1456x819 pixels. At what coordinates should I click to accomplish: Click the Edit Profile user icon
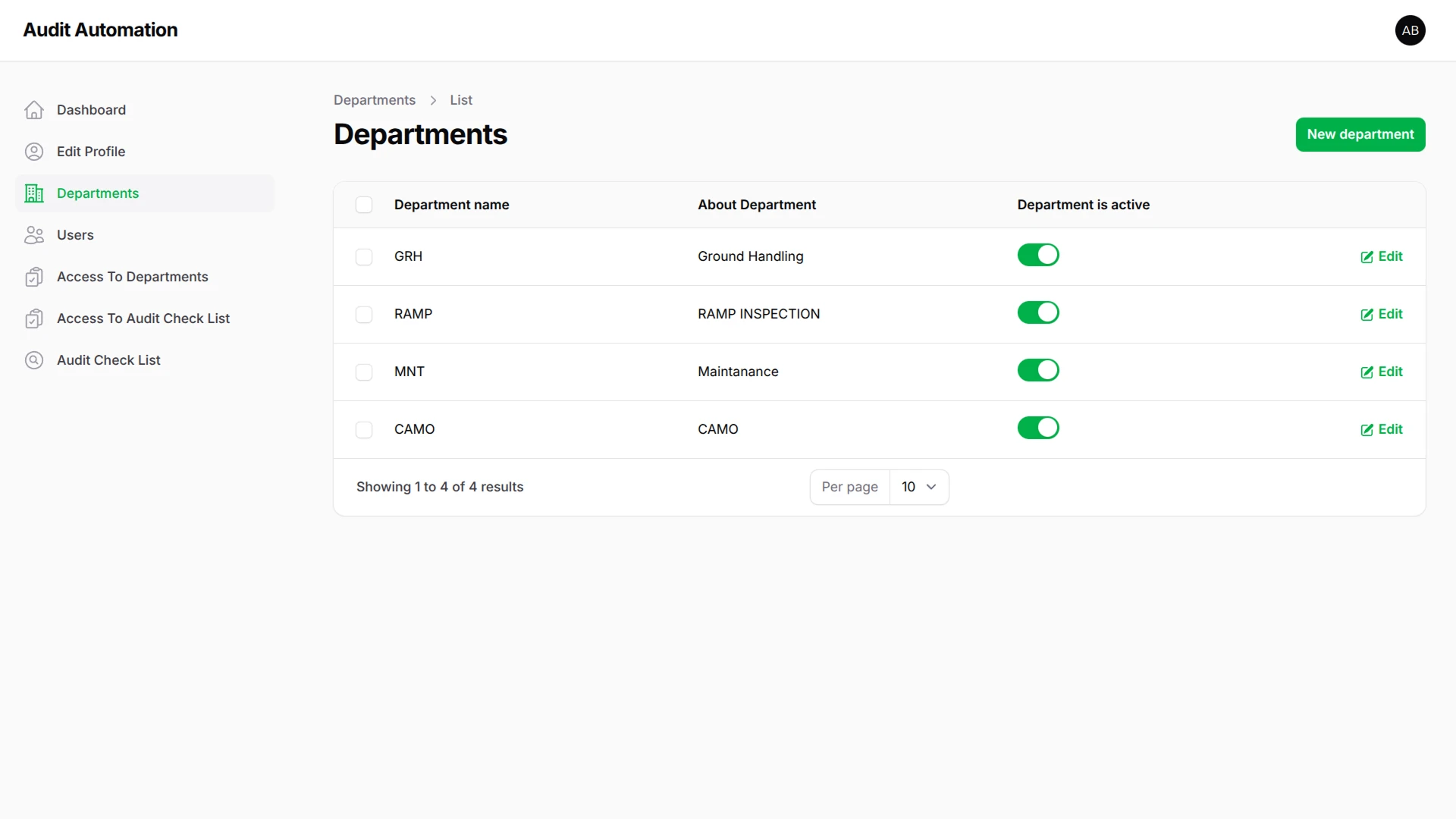coord(34,152)
